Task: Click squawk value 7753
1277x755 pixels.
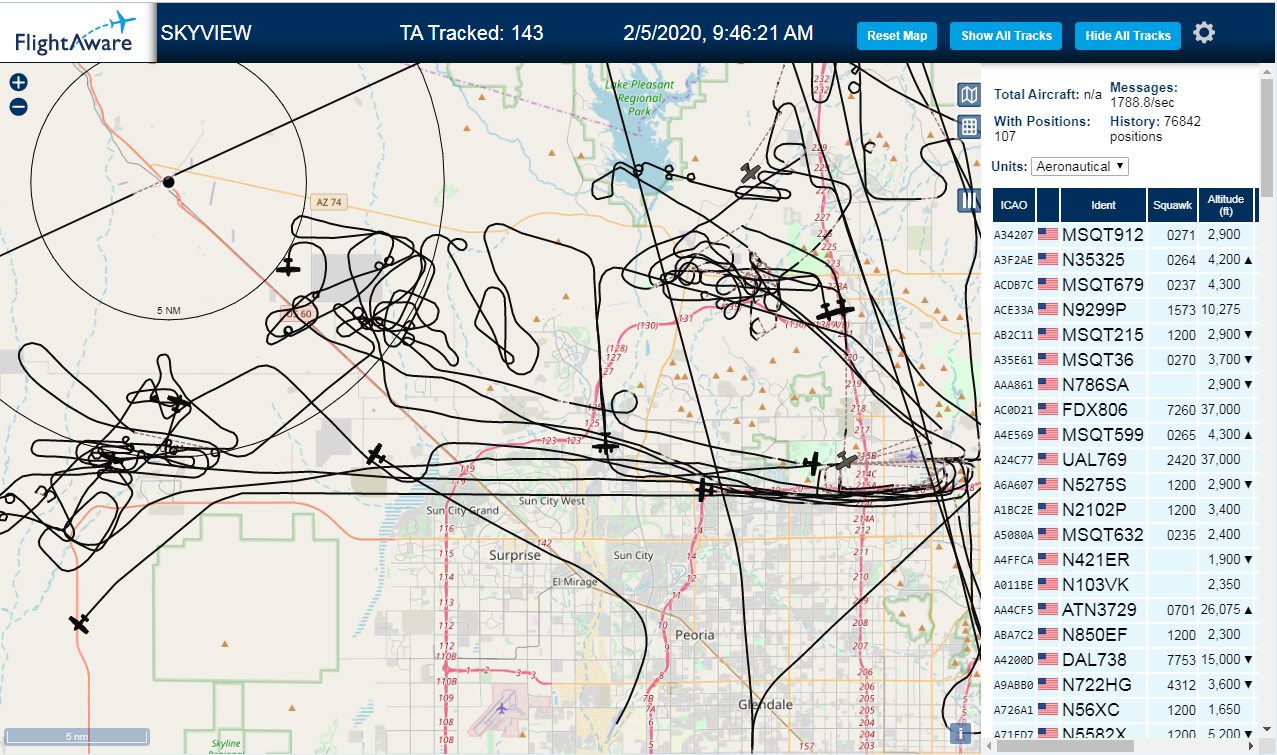Action: click(1181, 660)
